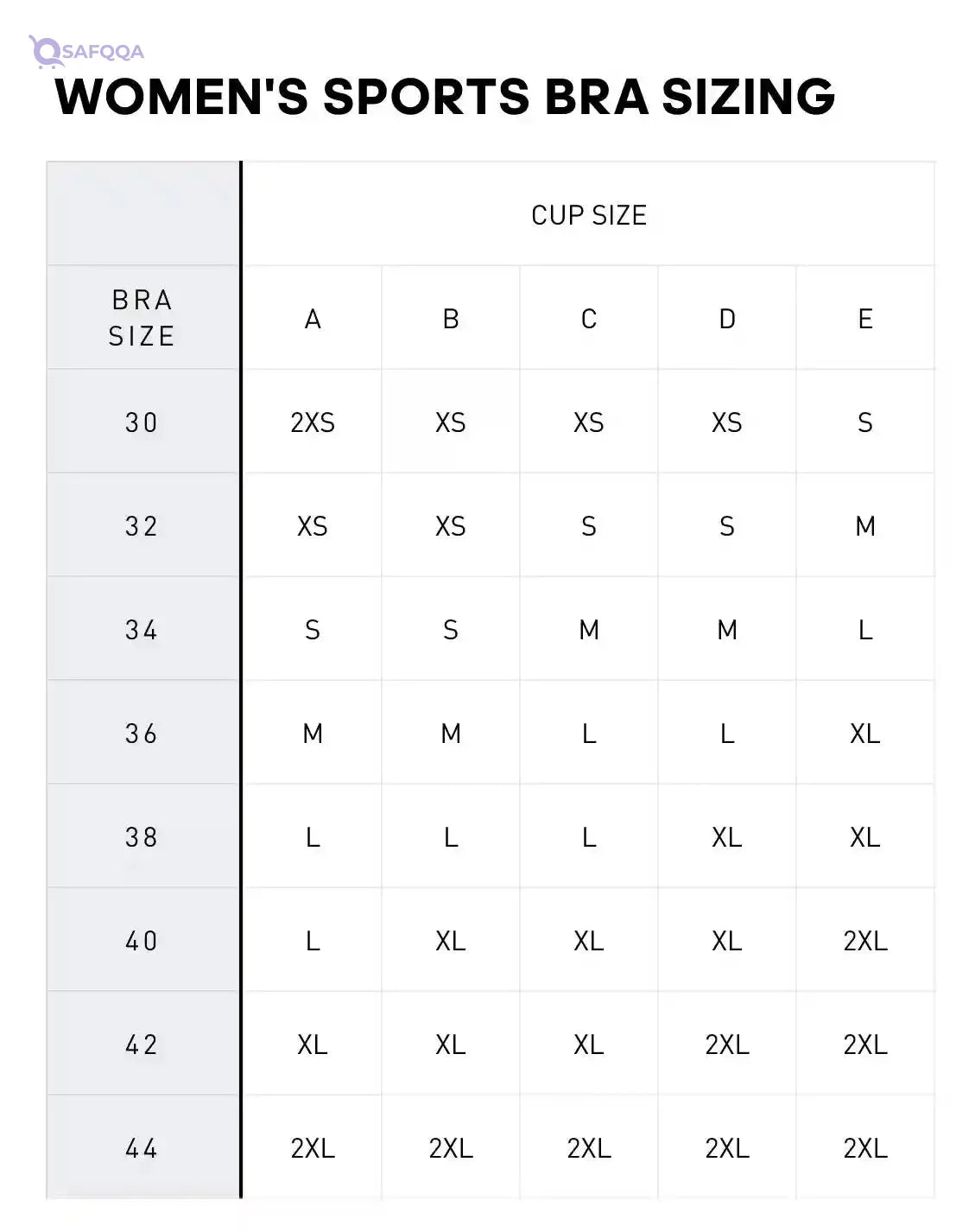The height and width of the screenshot is (1232, 975).
Task: Click the M cell for 32E
Action: (x=865, y=525)
